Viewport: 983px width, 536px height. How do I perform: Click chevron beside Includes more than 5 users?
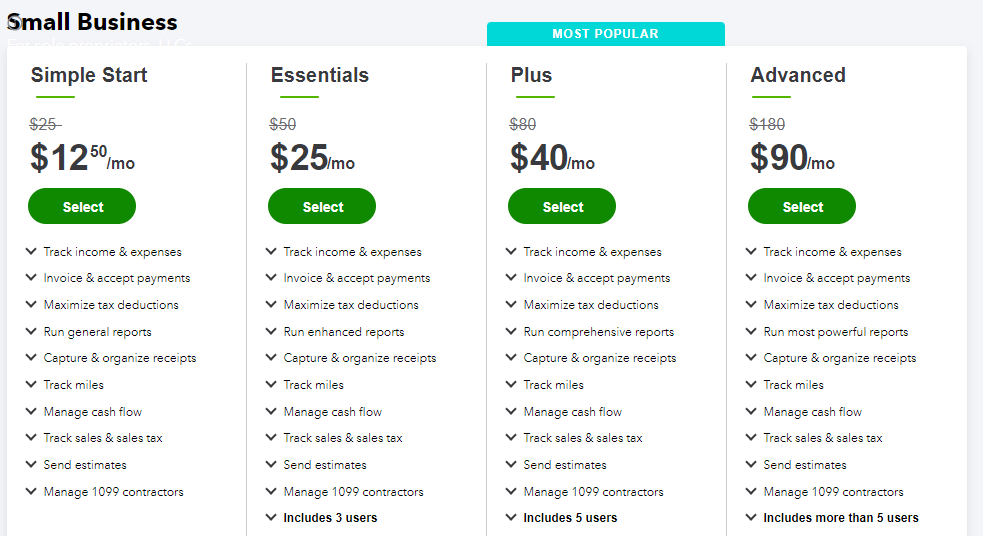[x=751, y=517]
